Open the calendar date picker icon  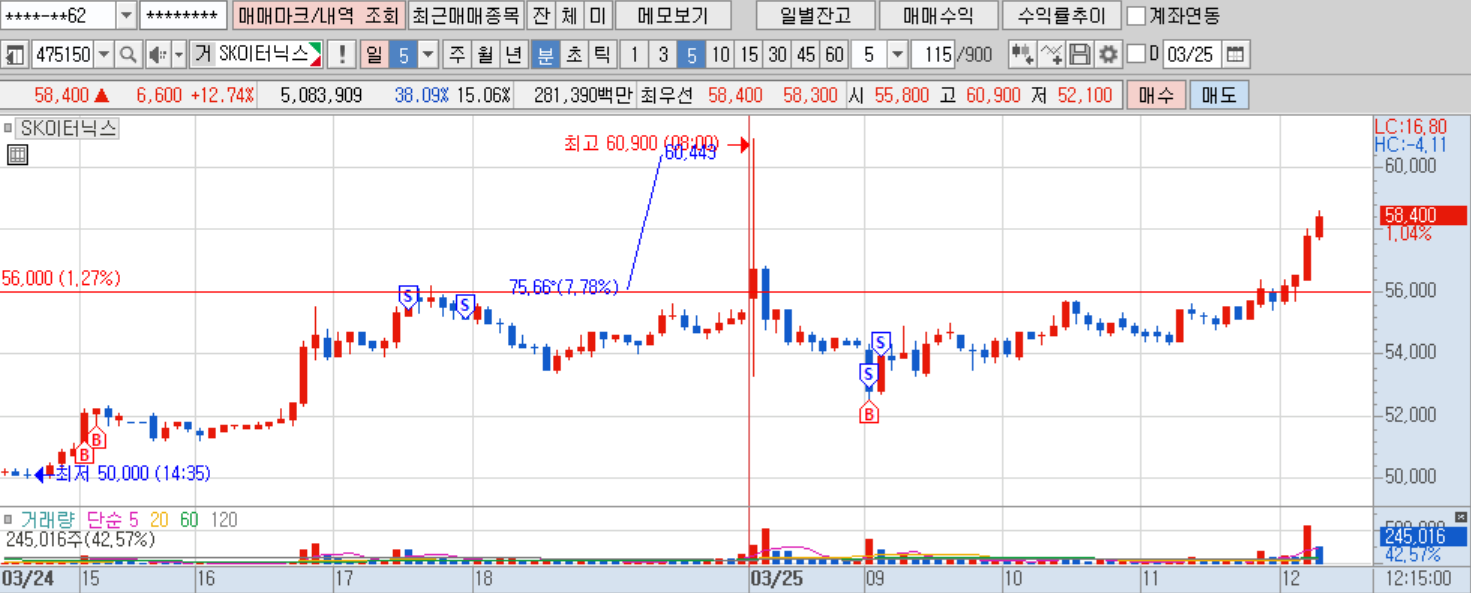(1236, 54)
